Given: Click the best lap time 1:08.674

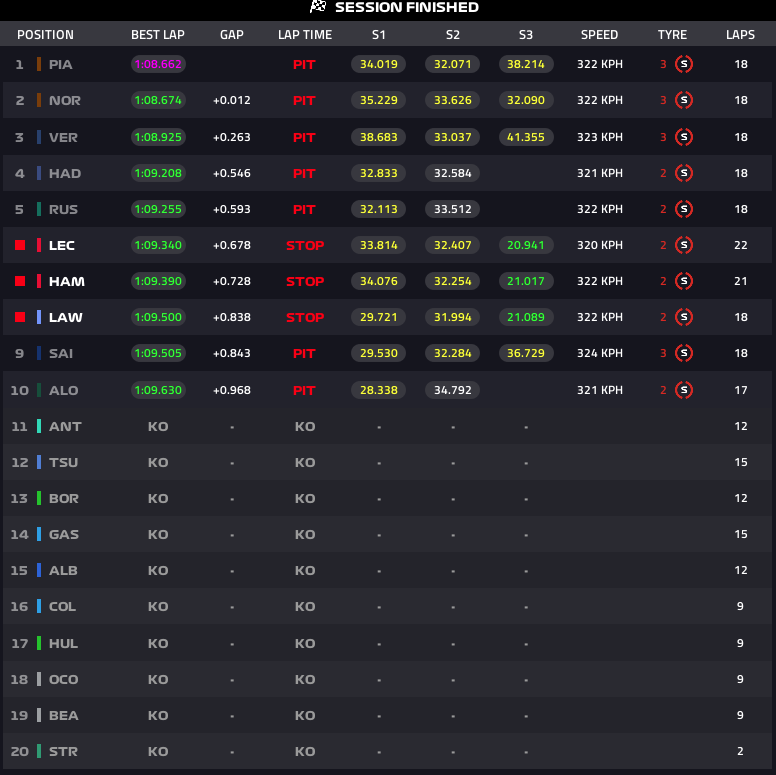Looking at the screenshot, I should click(x=158, y=100).
